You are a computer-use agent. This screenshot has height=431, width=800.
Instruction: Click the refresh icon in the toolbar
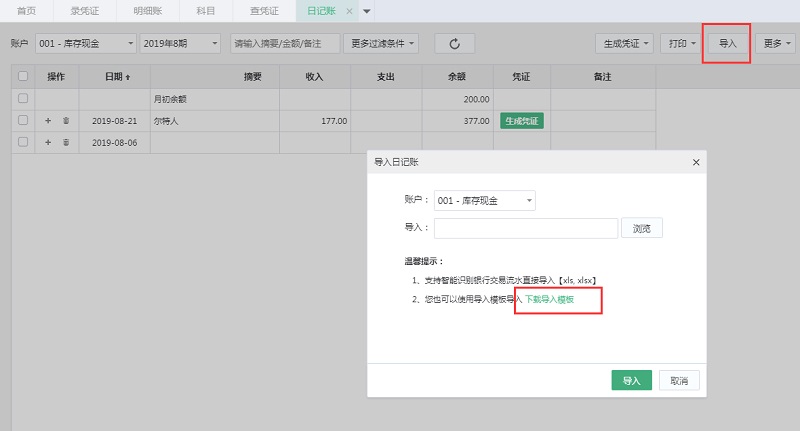click(x=454, y=44)
